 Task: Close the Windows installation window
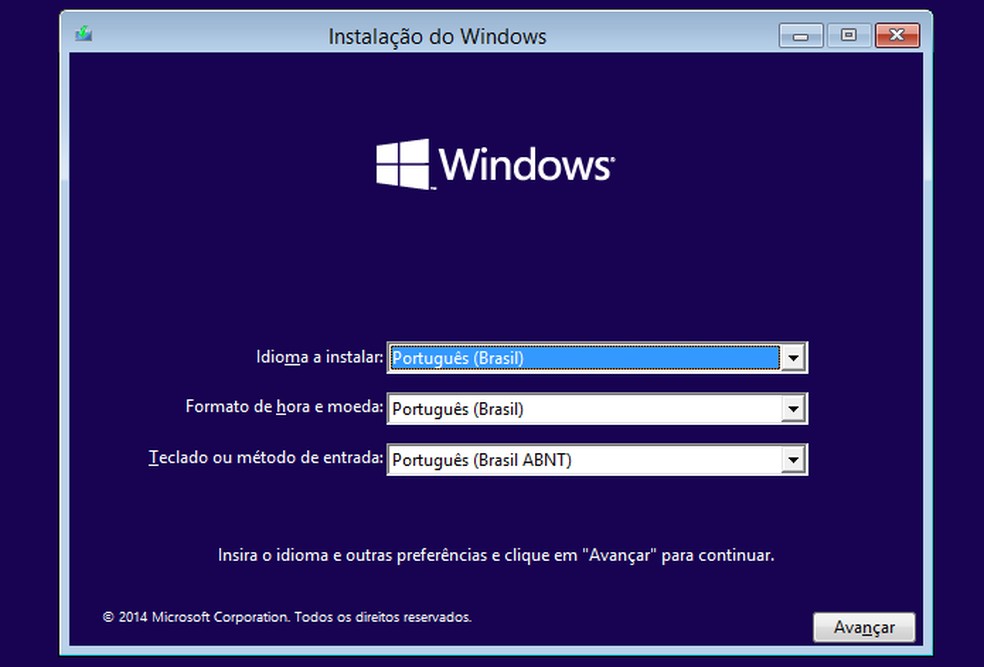[897, 34]
